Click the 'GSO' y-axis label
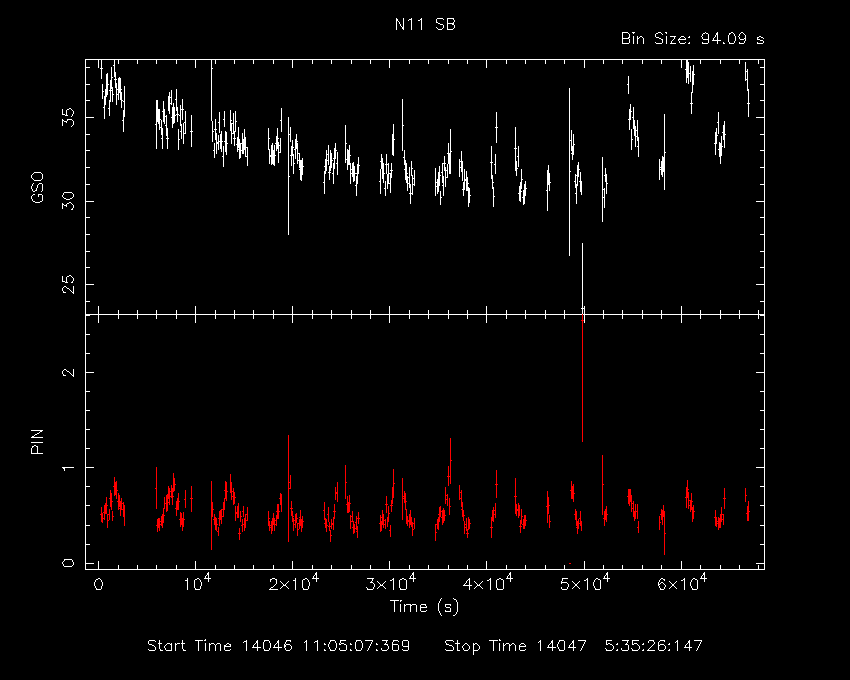850x680 pixels. tap(37, 188)
